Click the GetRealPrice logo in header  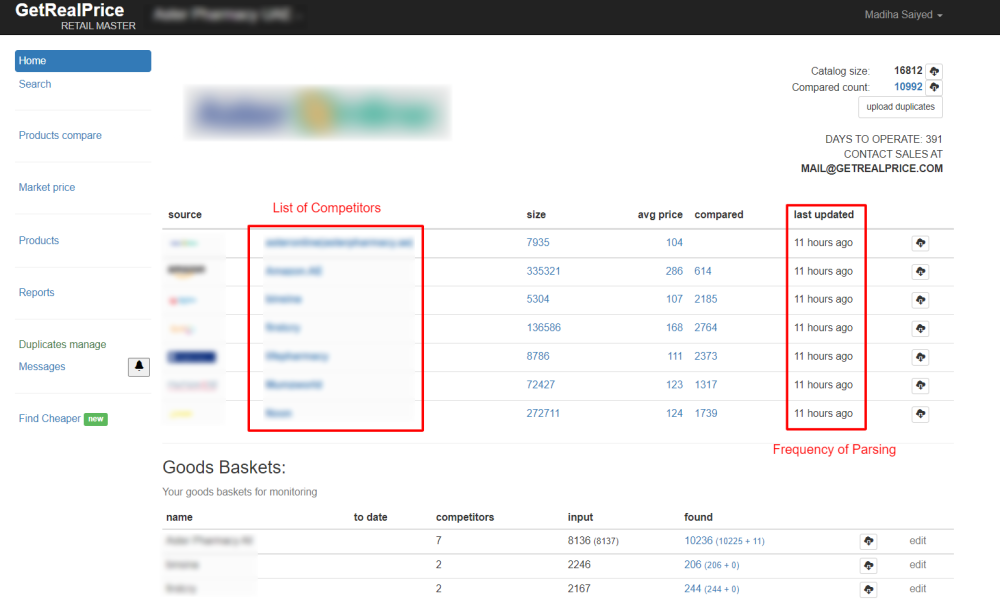(x=70, y=11)
